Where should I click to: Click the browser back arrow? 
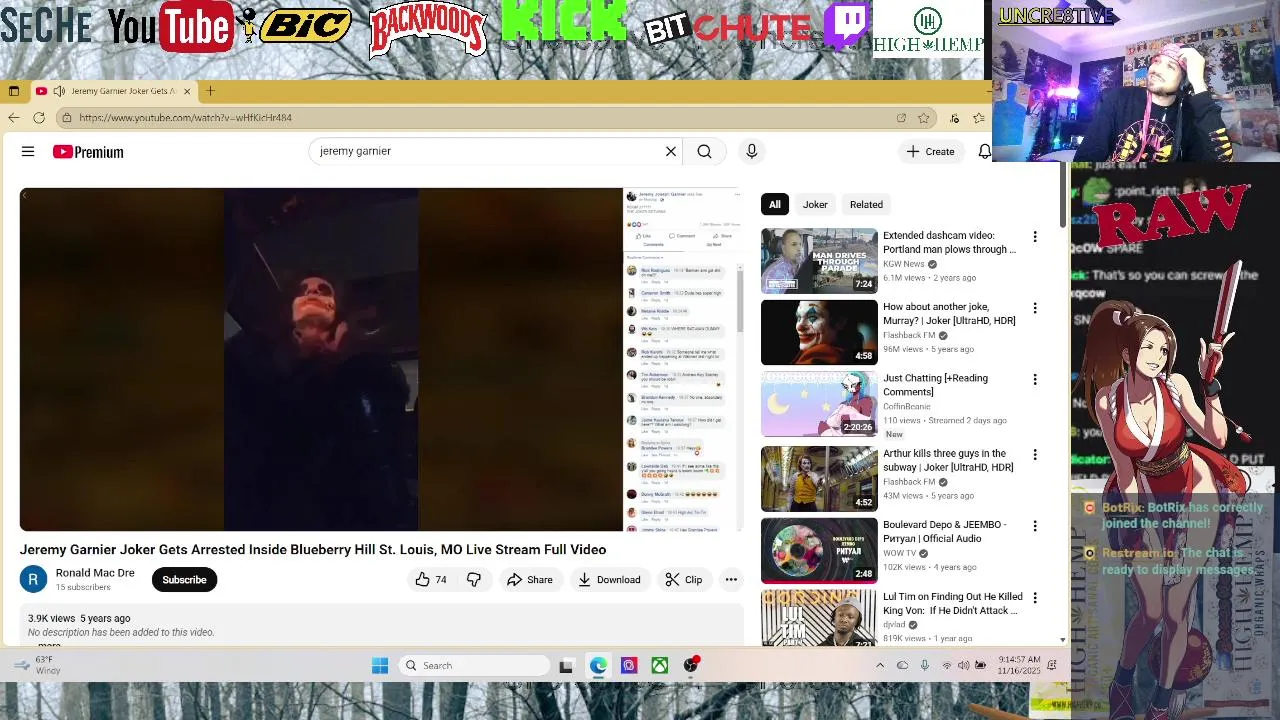coord(13,118)
